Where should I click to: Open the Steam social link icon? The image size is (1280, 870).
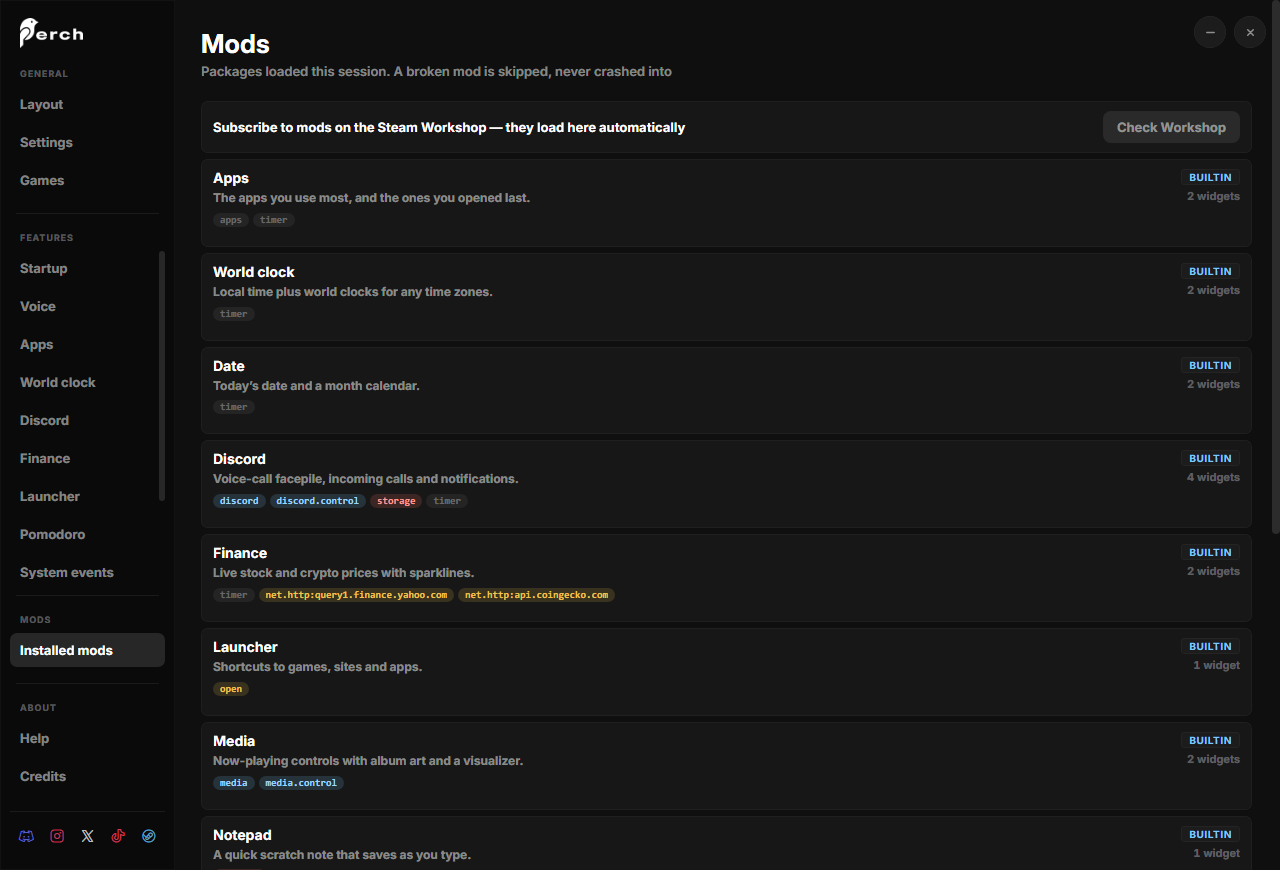point(149,836)
